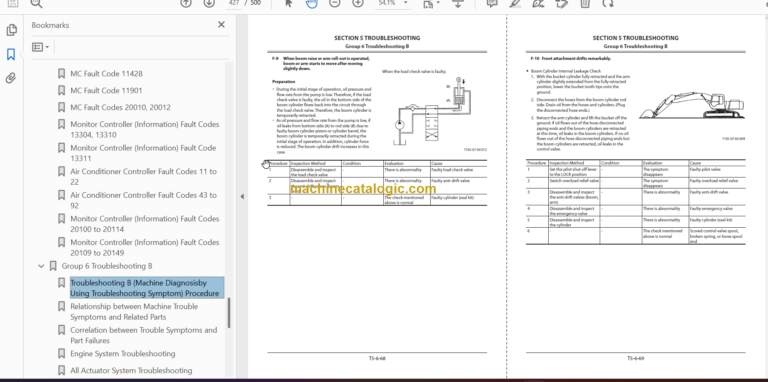This screenshot has width=768, height=382.
Task: Click 'Set the pilot shut-off lever' cell
Action: tap(574, 171)
